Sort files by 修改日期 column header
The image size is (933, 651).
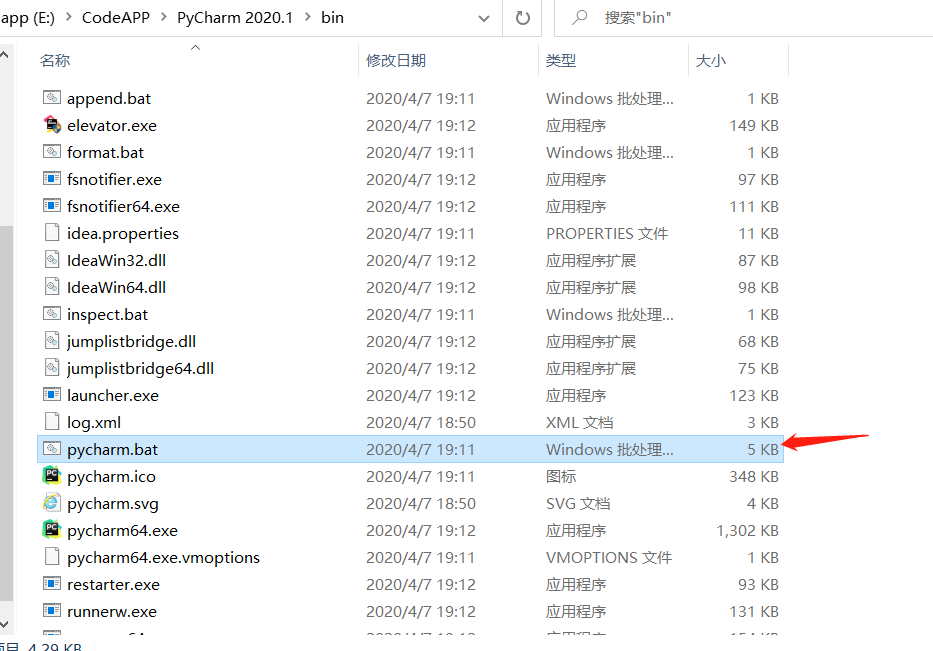tap(396, 60)
